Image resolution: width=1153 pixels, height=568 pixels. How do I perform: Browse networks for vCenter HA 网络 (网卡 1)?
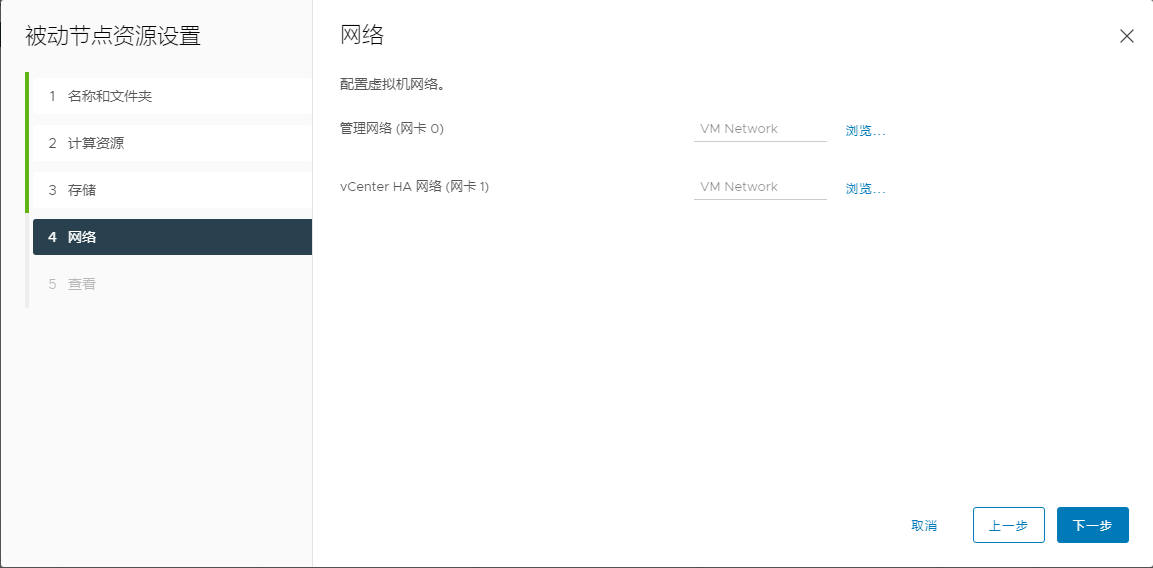(865, 189)
